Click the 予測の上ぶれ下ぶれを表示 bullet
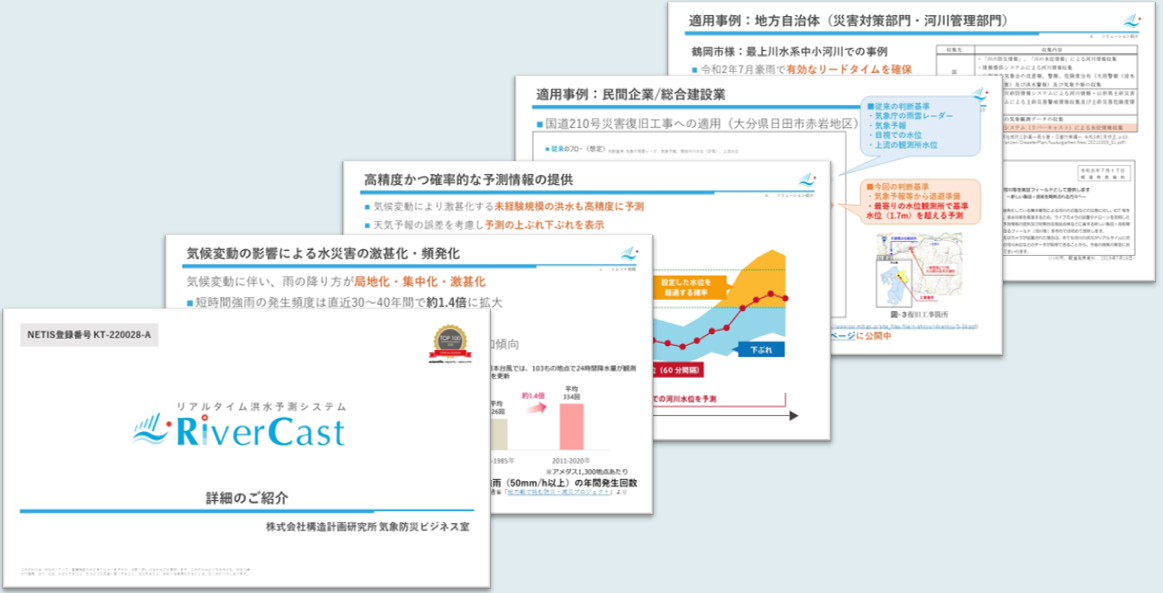1163x593 pixels. [484, 225]
